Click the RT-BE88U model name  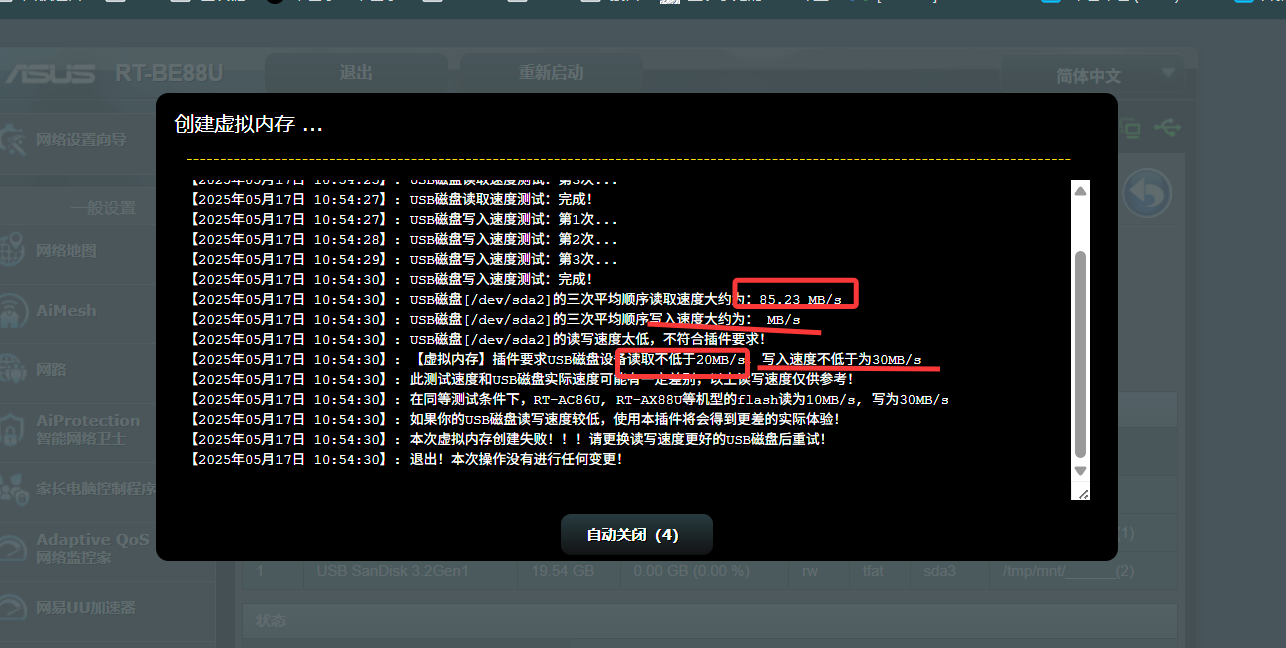[169, 74]
